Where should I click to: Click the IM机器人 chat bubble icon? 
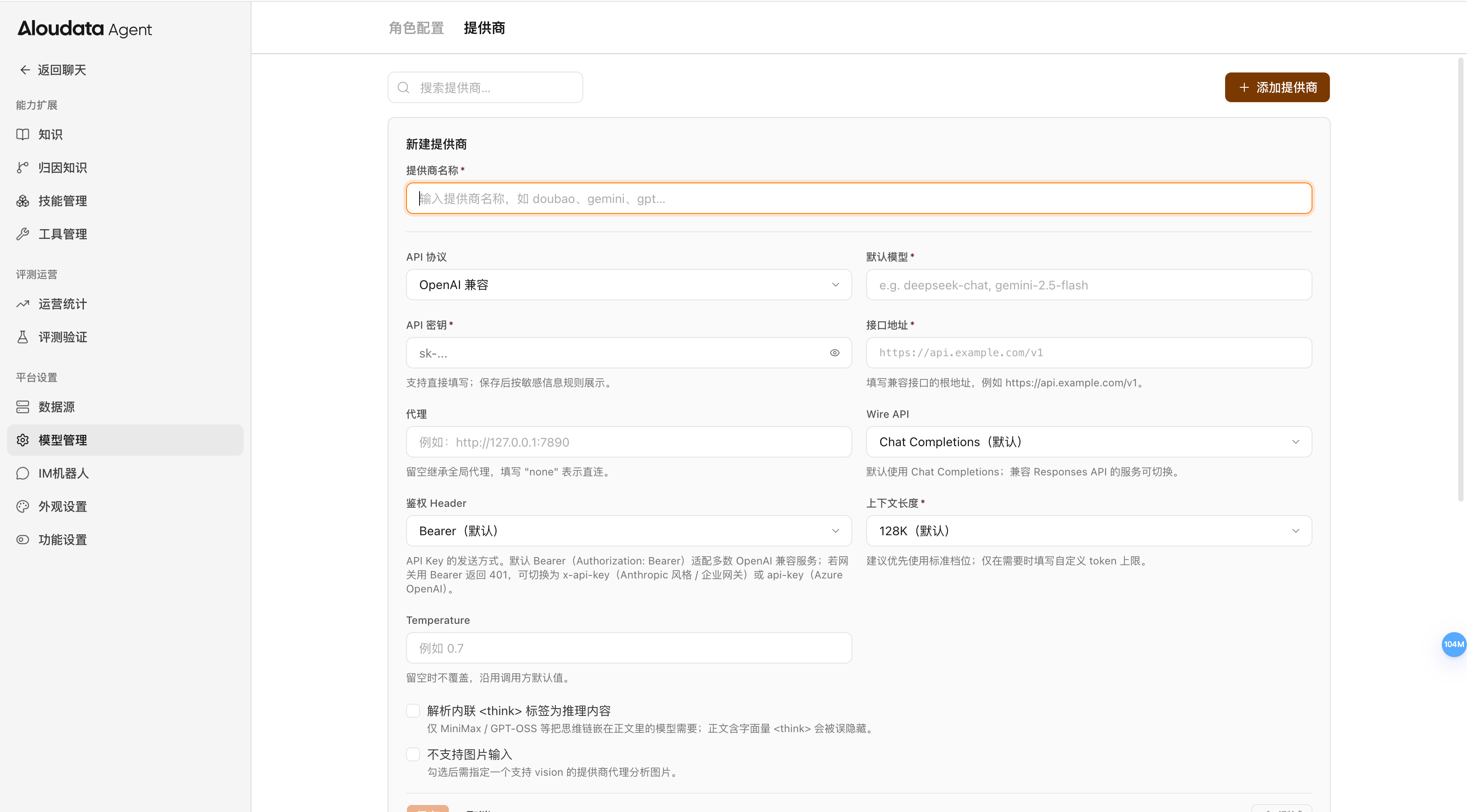(x=23, y=473)
